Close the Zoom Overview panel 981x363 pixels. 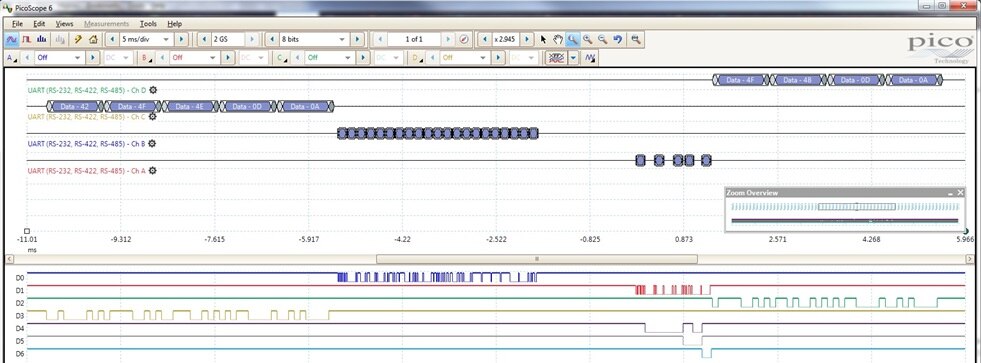click(x=960, y=193)
